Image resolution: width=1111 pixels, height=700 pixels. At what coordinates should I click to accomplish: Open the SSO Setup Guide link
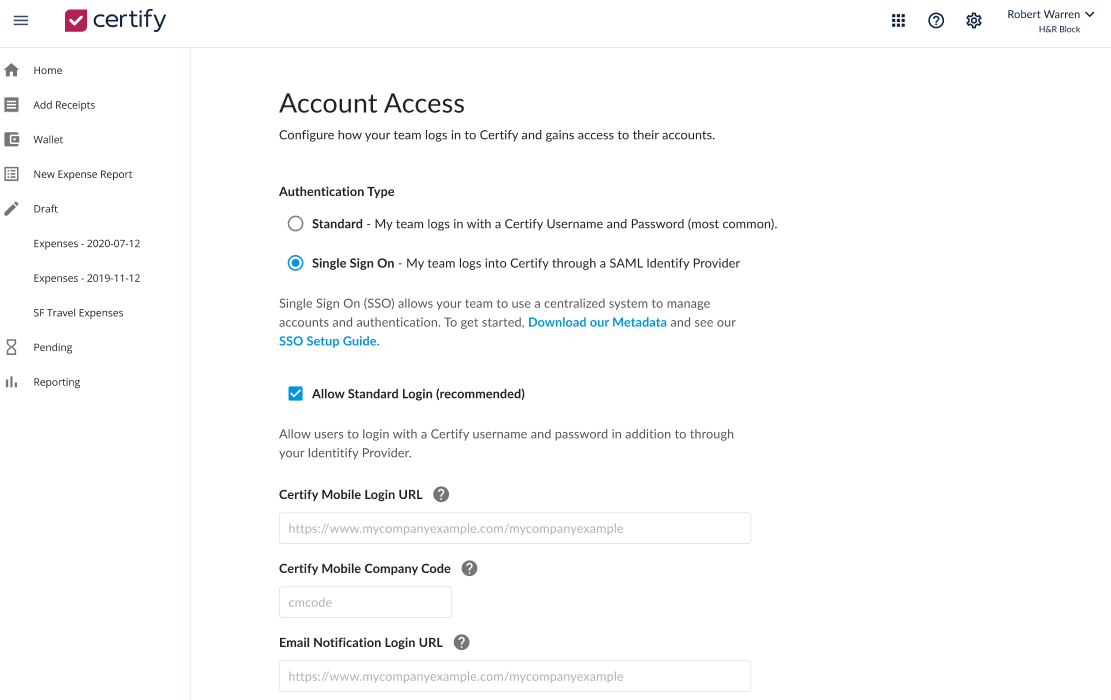pos(329,341)
